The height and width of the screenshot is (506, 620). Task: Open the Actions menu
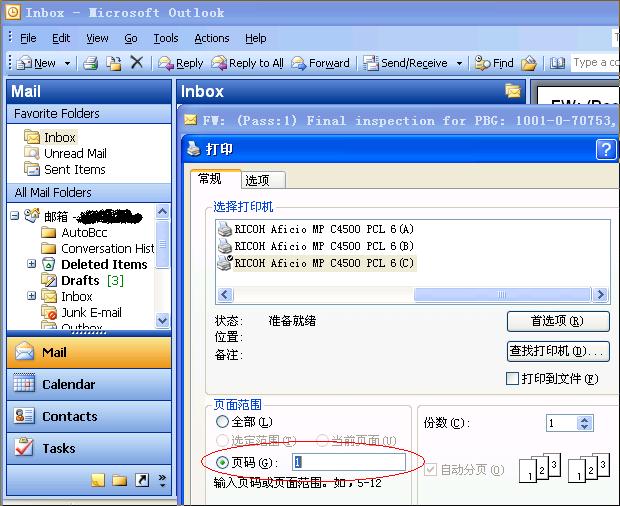[212, 38]
